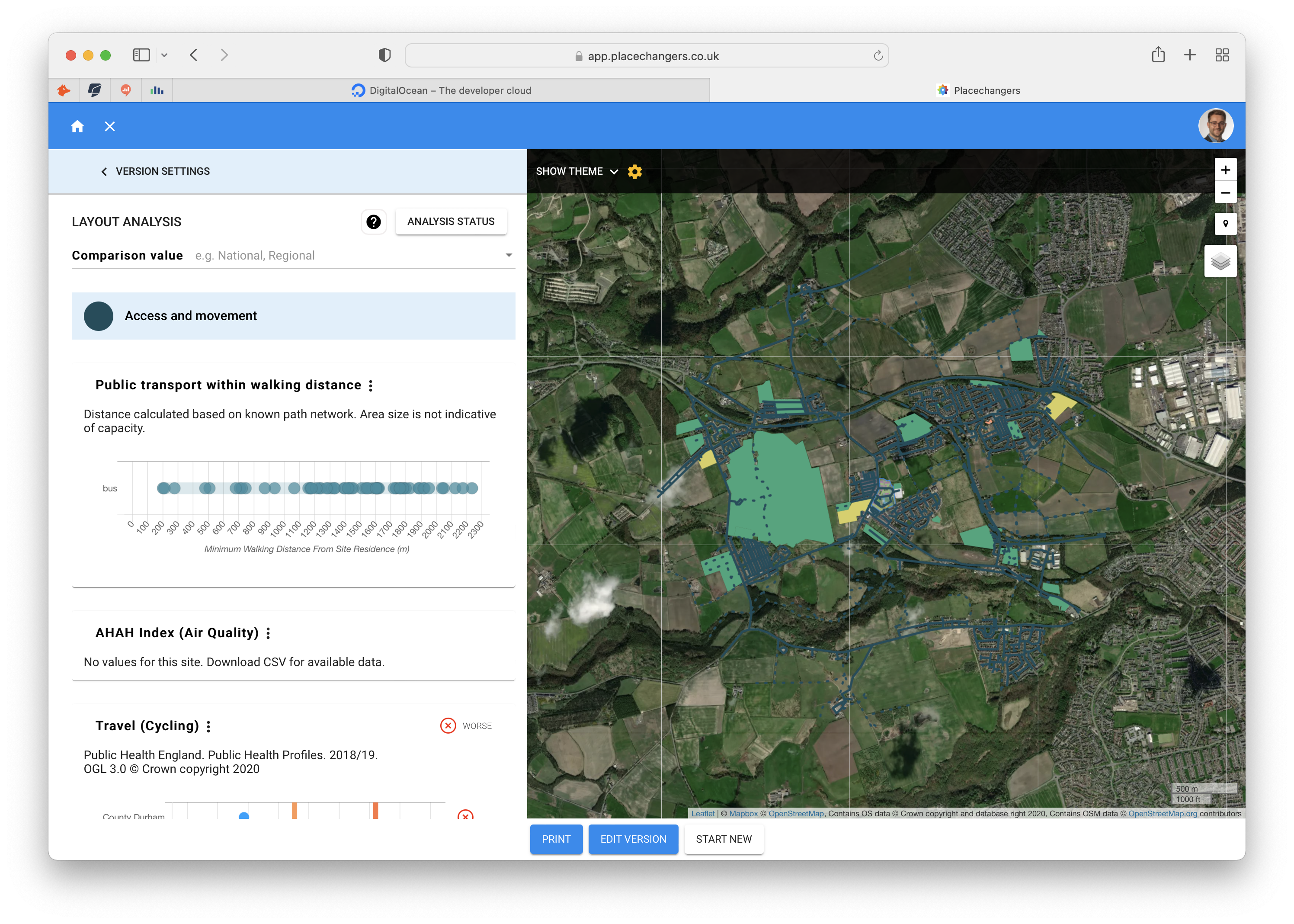Reload the page
Screen dimensions: 1294x924
click(x=878, y=56)
